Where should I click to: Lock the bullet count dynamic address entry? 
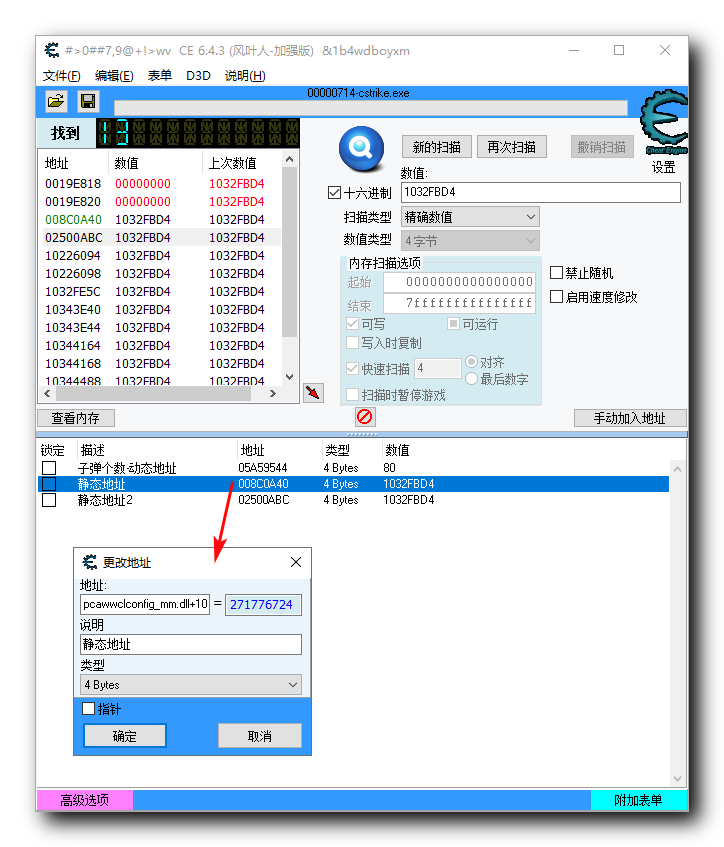pyautogui.click(x=49, y=468)
